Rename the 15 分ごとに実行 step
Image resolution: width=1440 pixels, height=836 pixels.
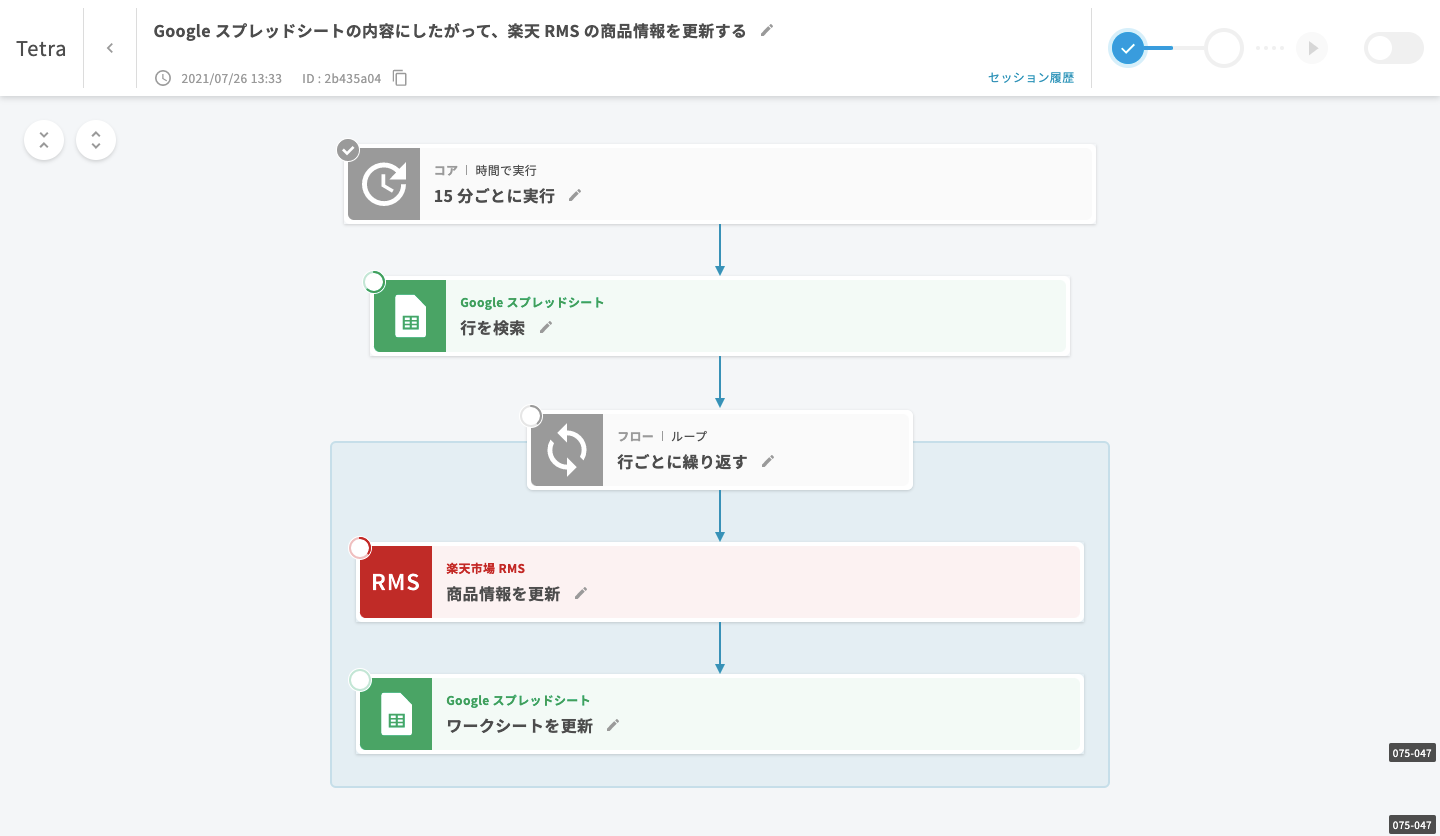575,196
